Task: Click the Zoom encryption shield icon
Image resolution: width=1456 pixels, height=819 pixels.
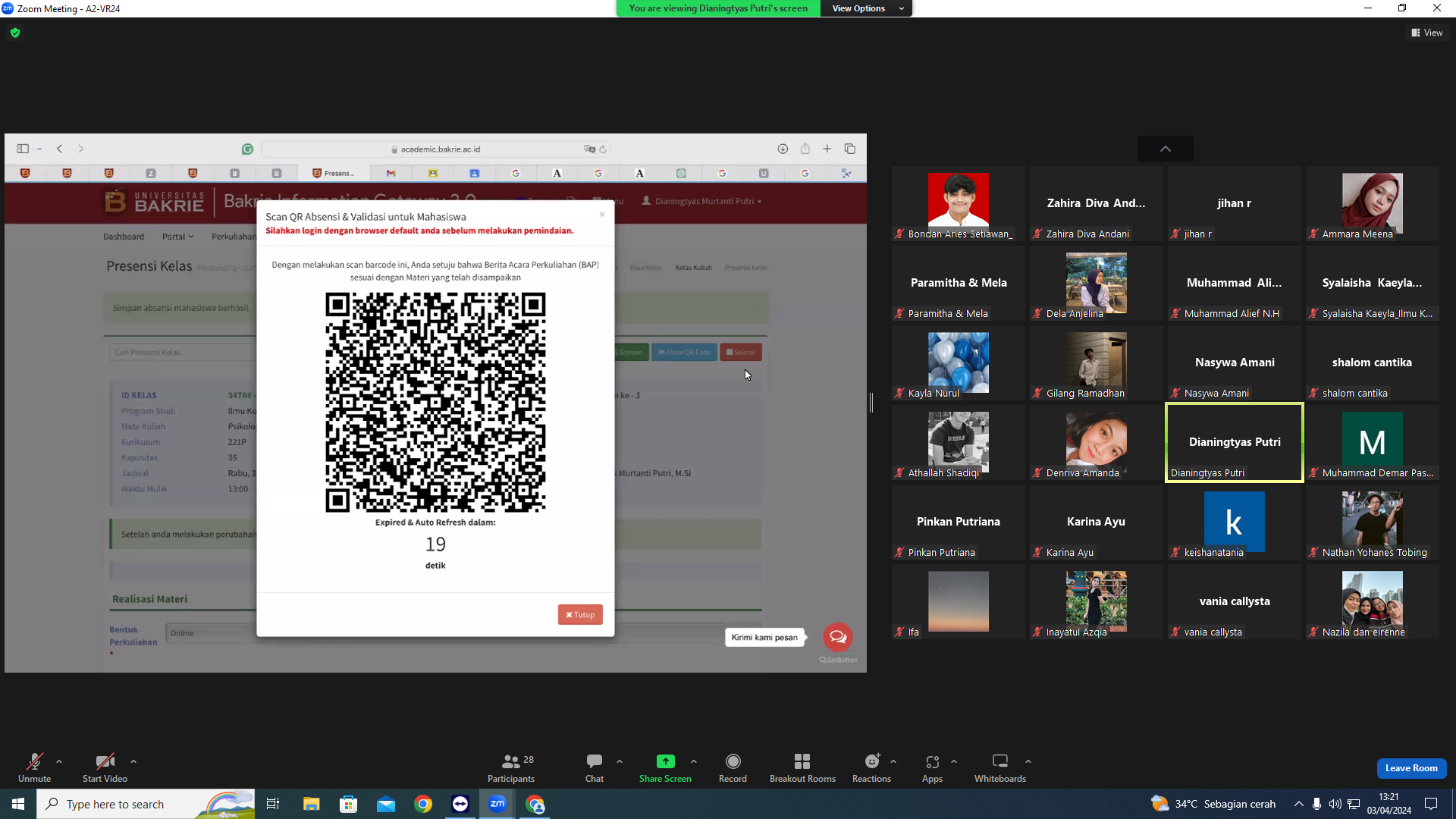Action: pyautogui.click(x=15, y=33)
